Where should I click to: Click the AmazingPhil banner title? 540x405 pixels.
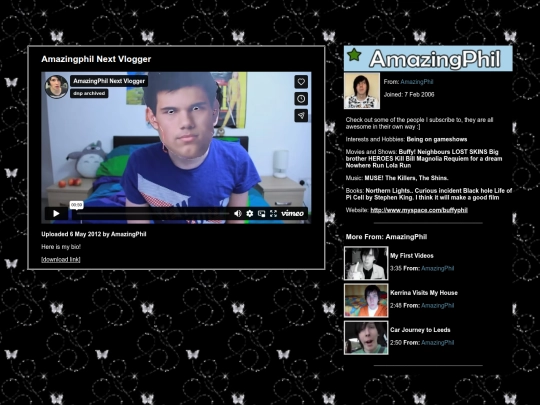[435, 59]
